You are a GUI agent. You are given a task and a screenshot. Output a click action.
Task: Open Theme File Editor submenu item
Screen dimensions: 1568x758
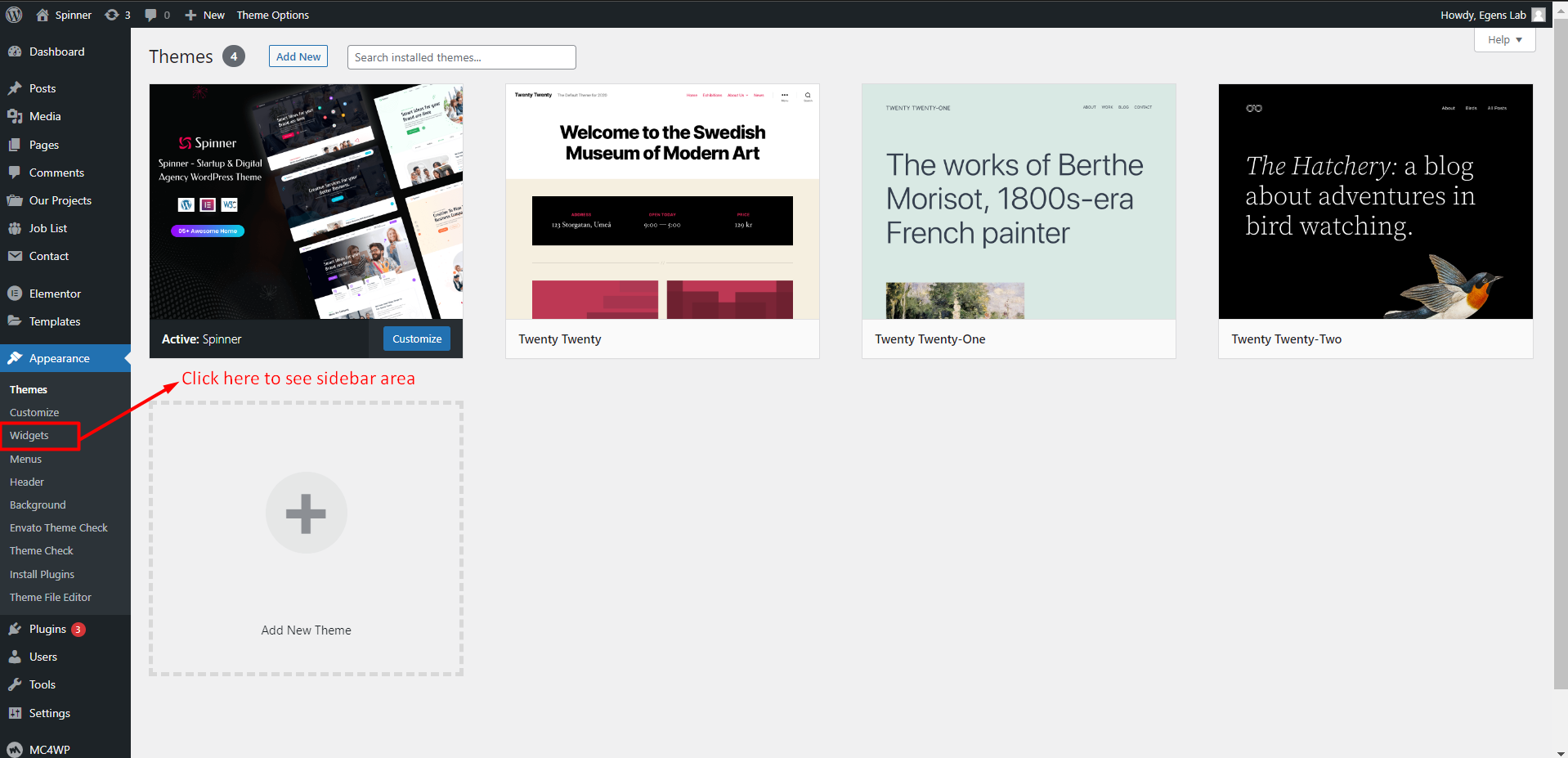tap(51, 598)
